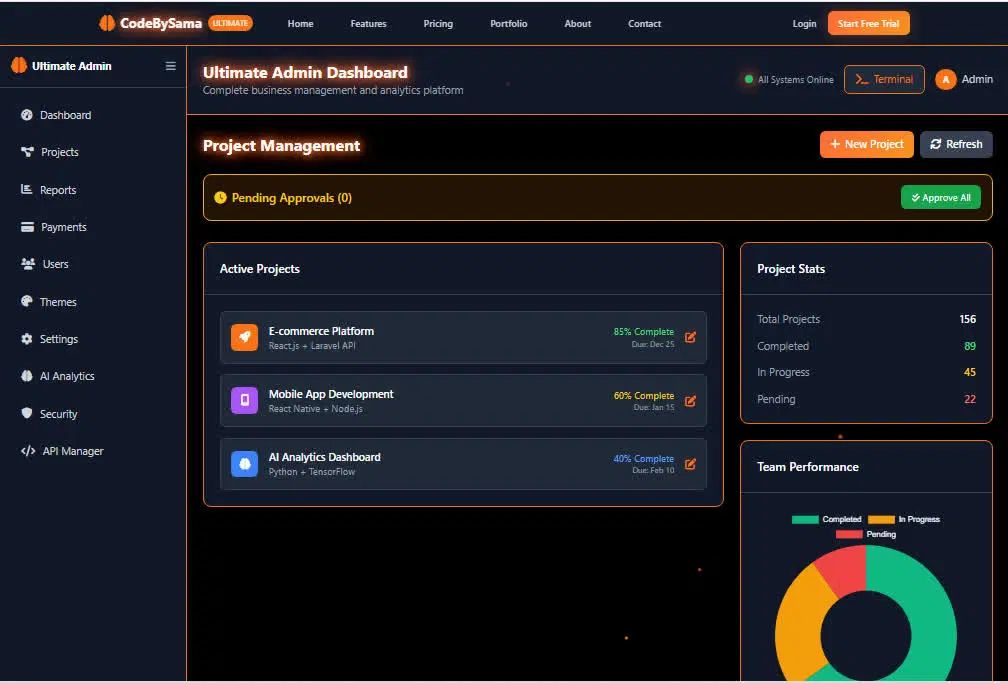
Task: Click the Settings gear icon in sidebar
Action: click(x=26, y=339)
